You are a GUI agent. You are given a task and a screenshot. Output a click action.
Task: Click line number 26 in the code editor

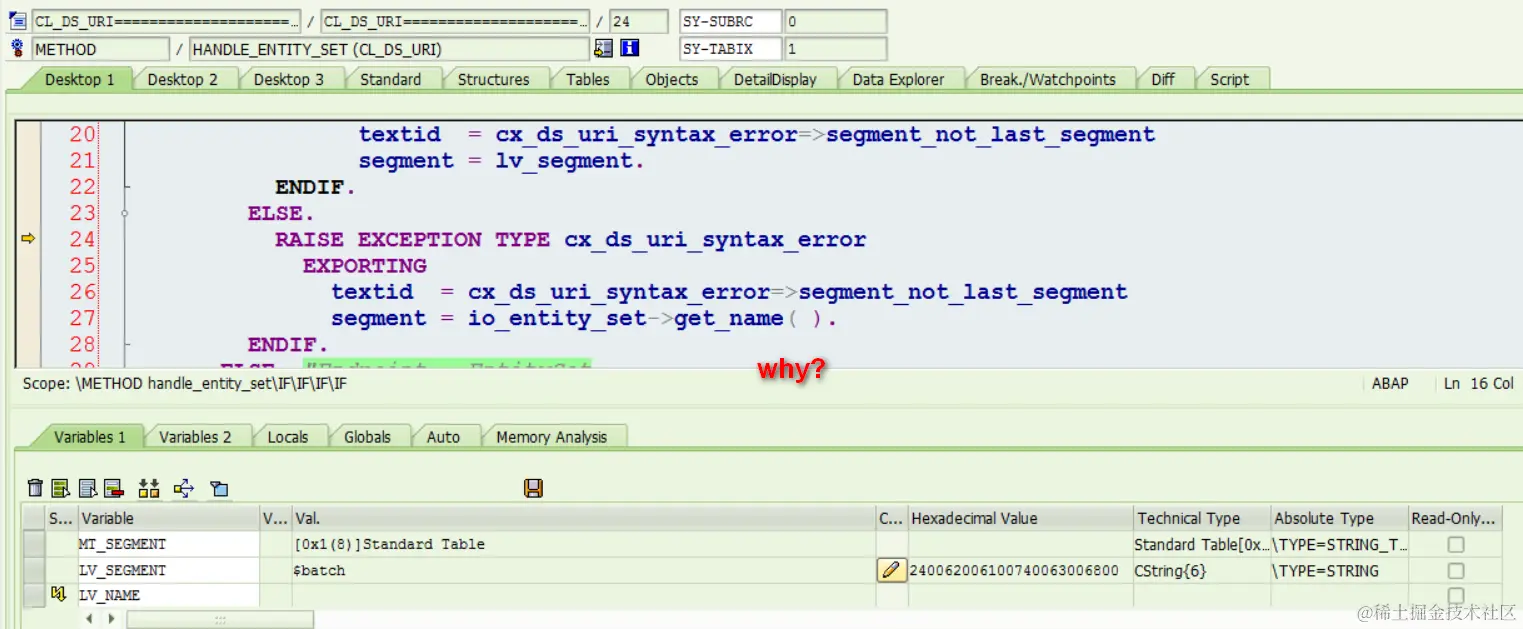click(83, 292)
